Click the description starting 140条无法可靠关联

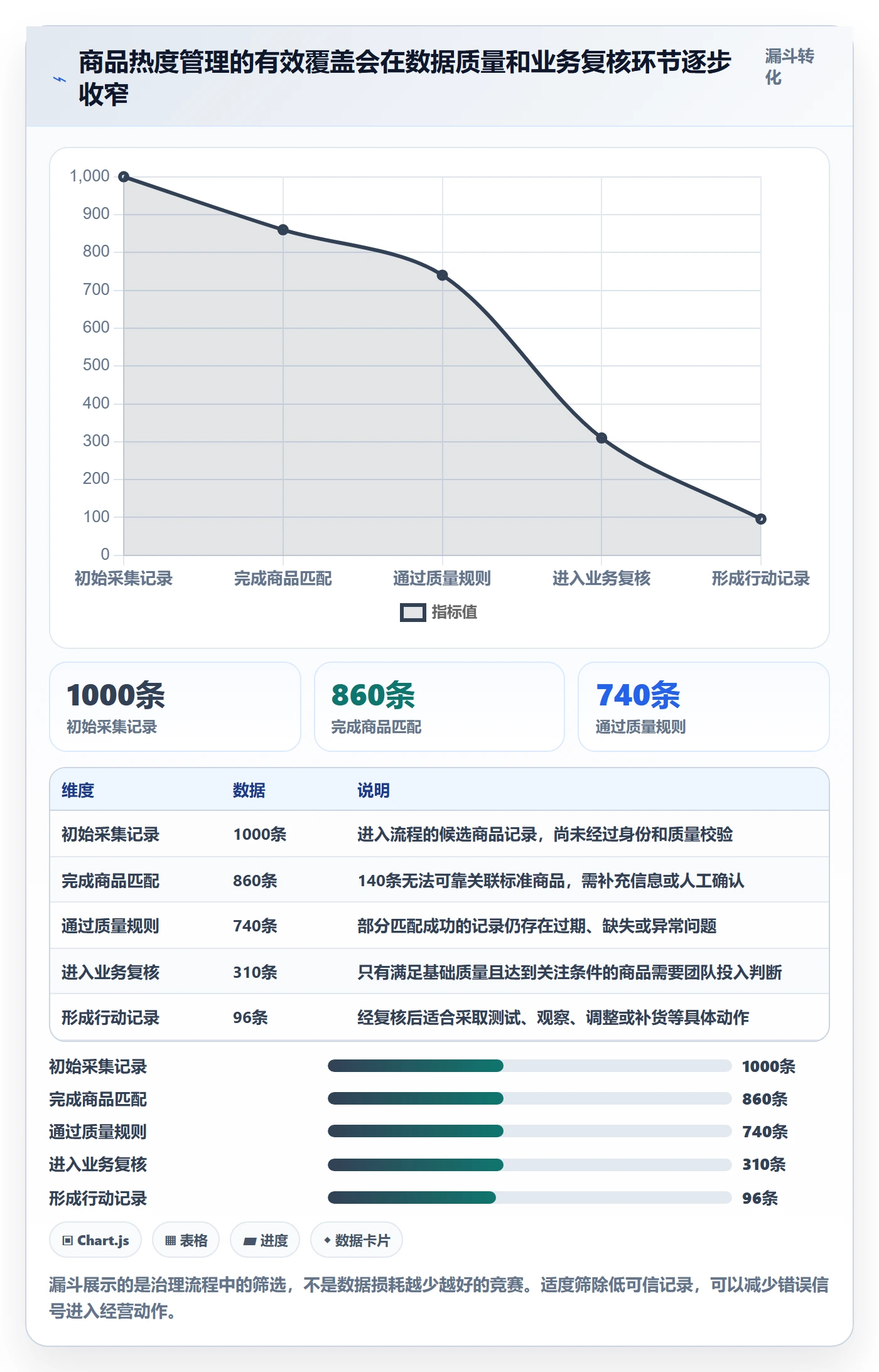pos(551,881)
